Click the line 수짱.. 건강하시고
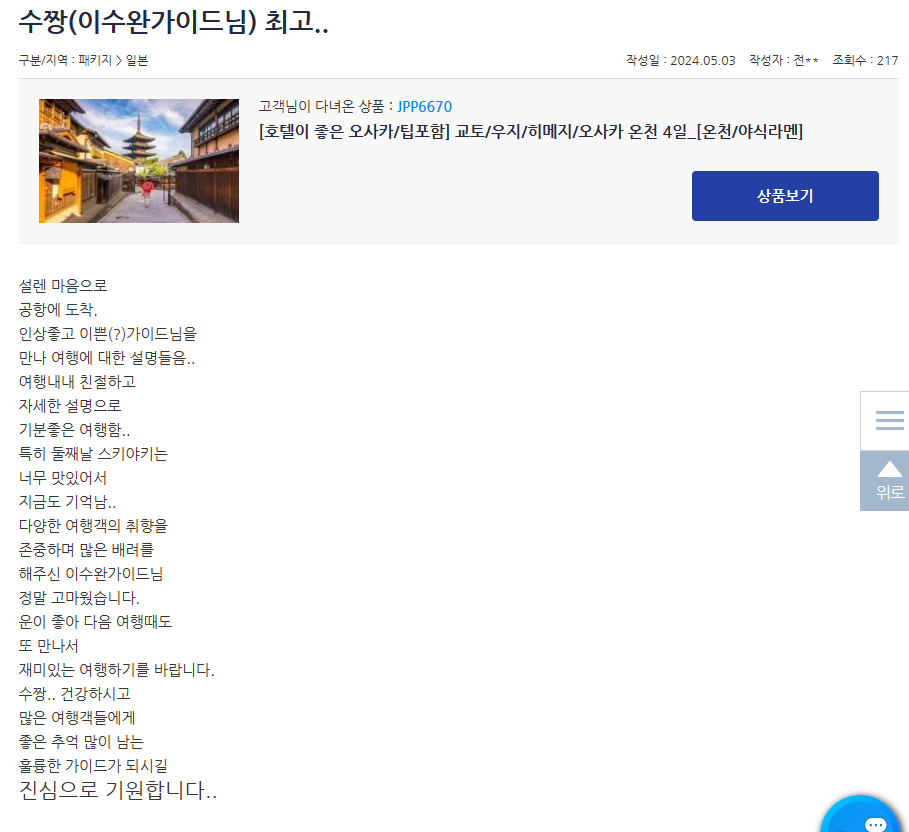The width and height of the screenshot is (909, 832). [74, 694]
